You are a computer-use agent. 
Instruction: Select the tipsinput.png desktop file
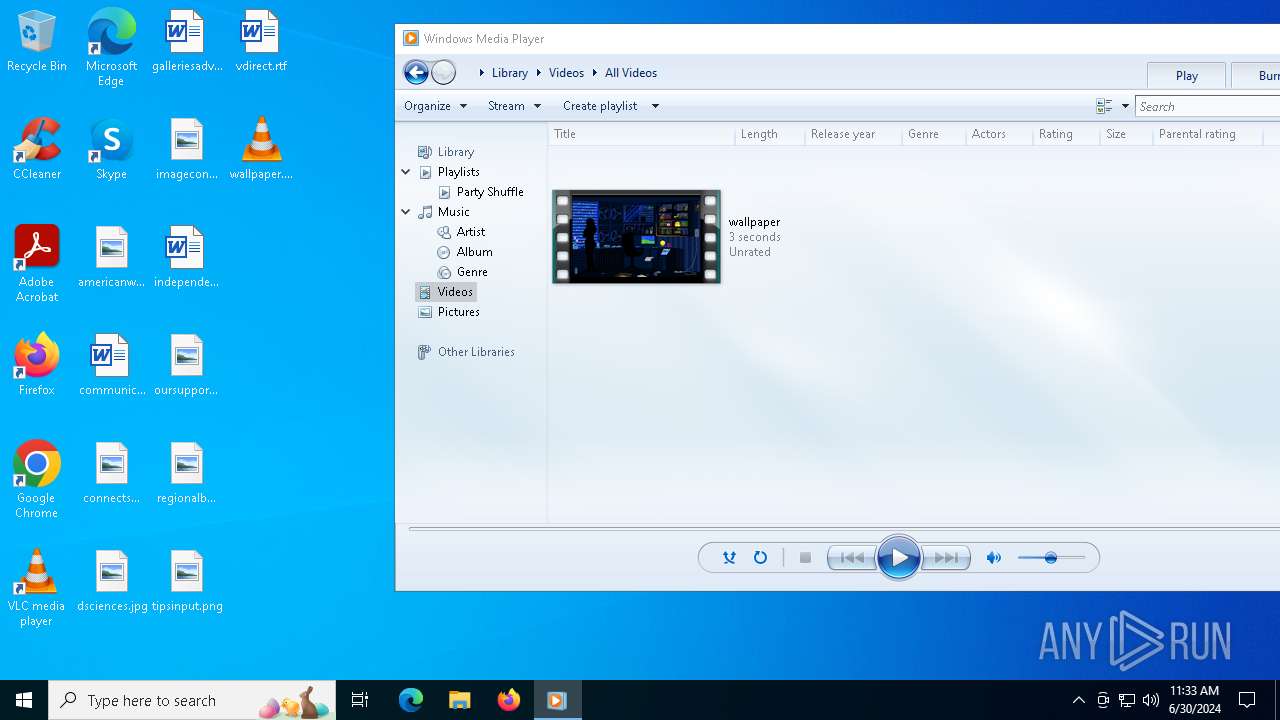[187, 581]
